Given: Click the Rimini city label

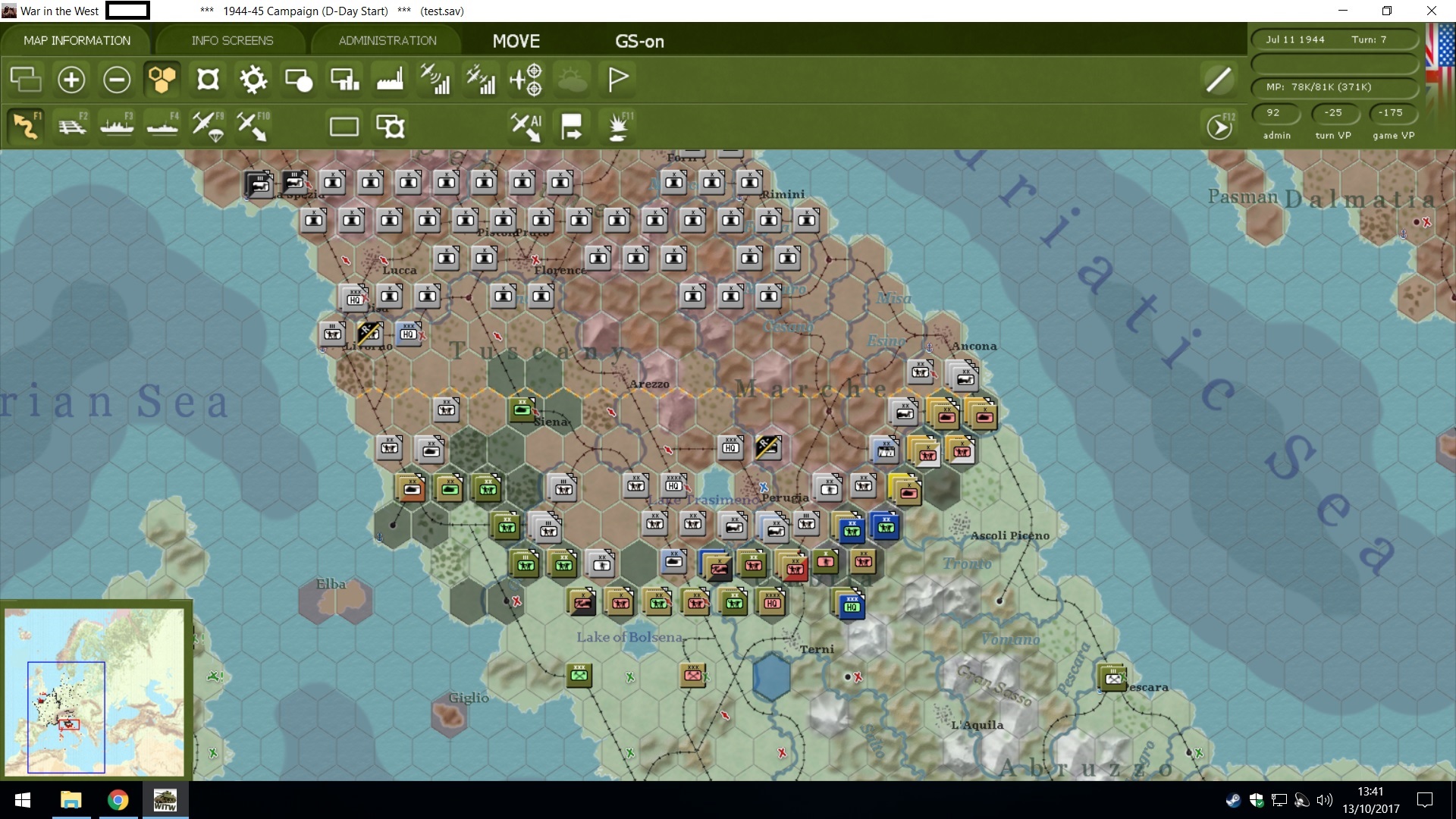Looking at the screenshot, I should pyautogui.click(x=783, y=194).
